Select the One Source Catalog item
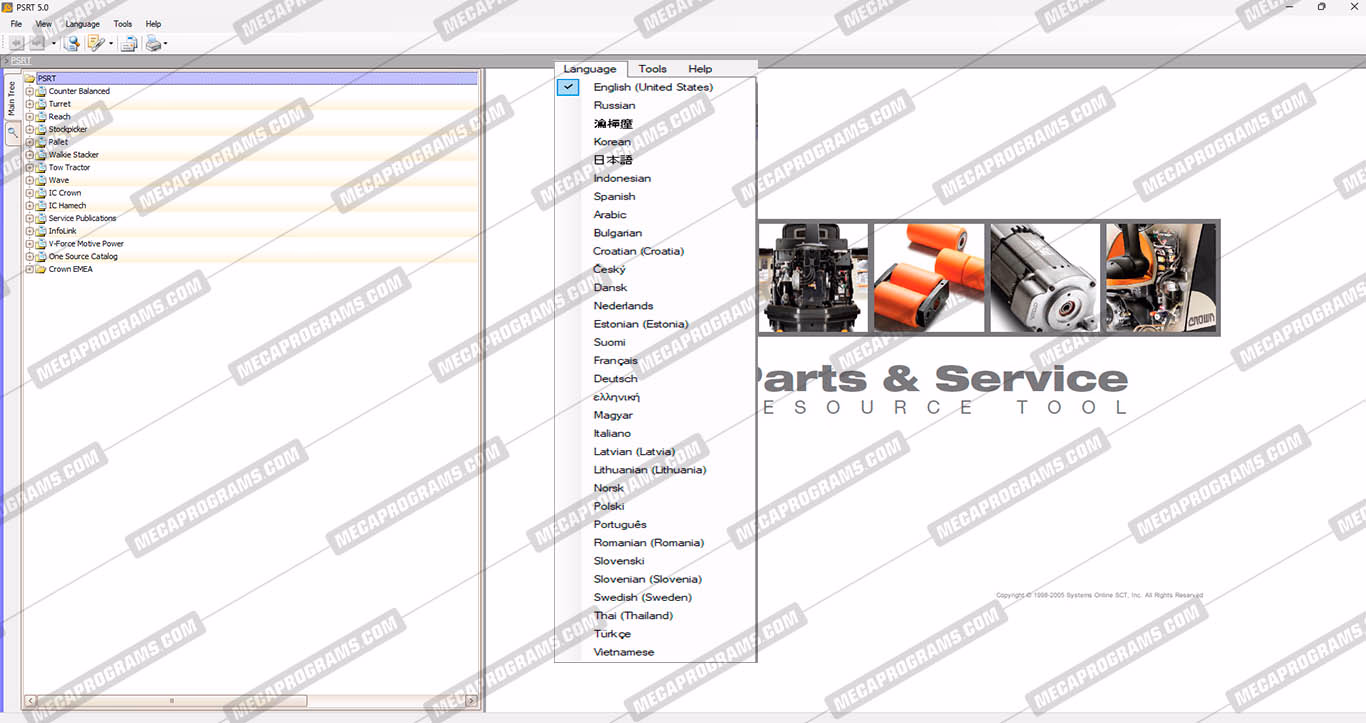 click(83, 257)
